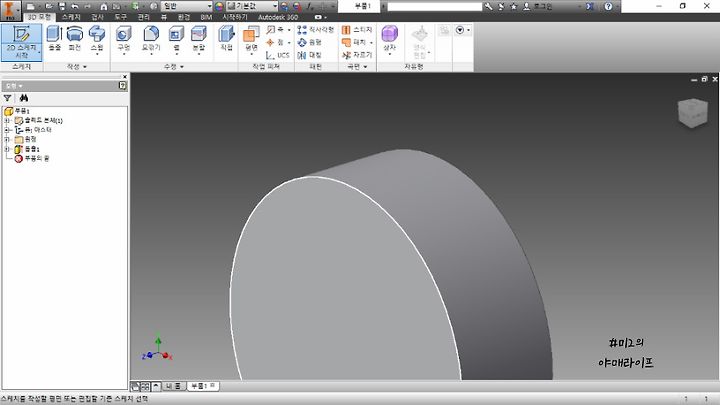Open the browser model panel title dropdown

15,86
